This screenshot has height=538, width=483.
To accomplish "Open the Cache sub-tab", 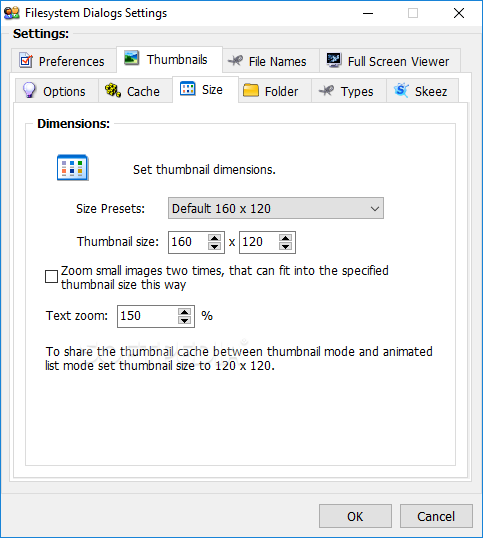I will pyautogui.click(x=135, y=91).
